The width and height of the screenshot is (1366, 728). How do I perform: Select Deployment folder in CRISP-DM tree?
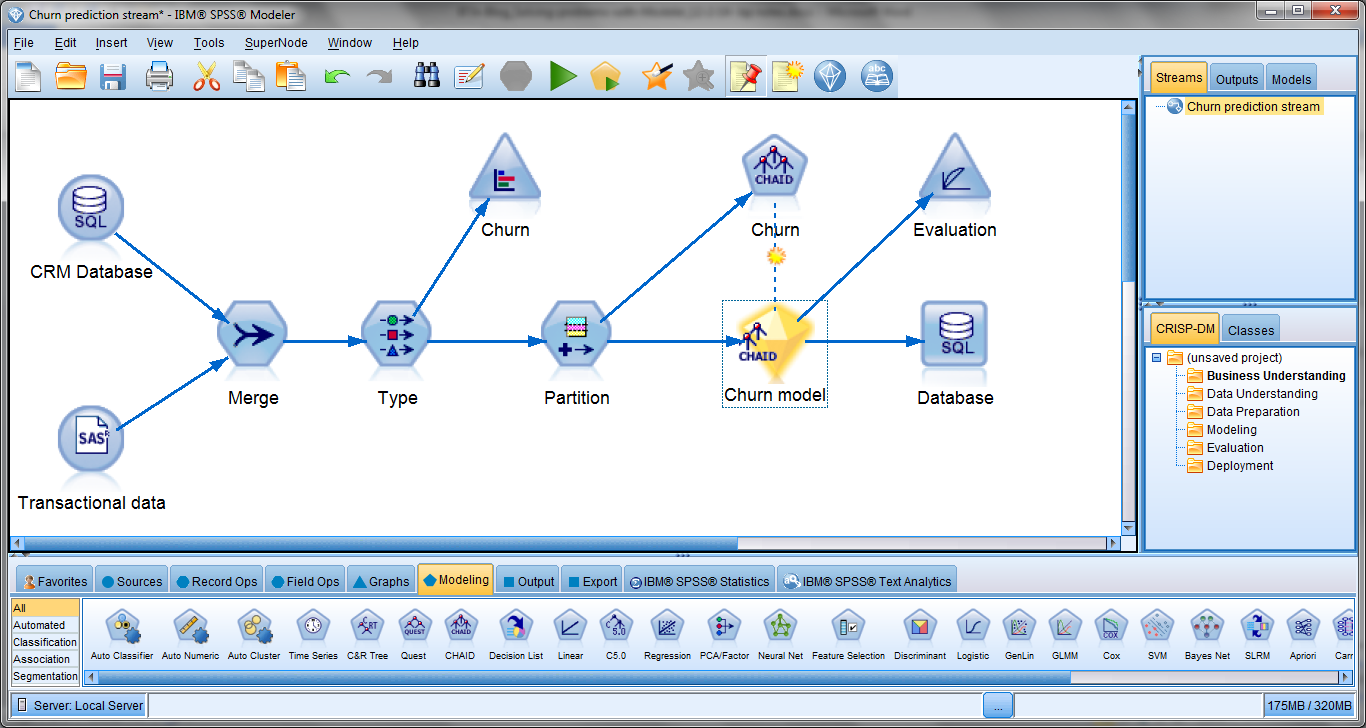click(x=1240, y=466)
